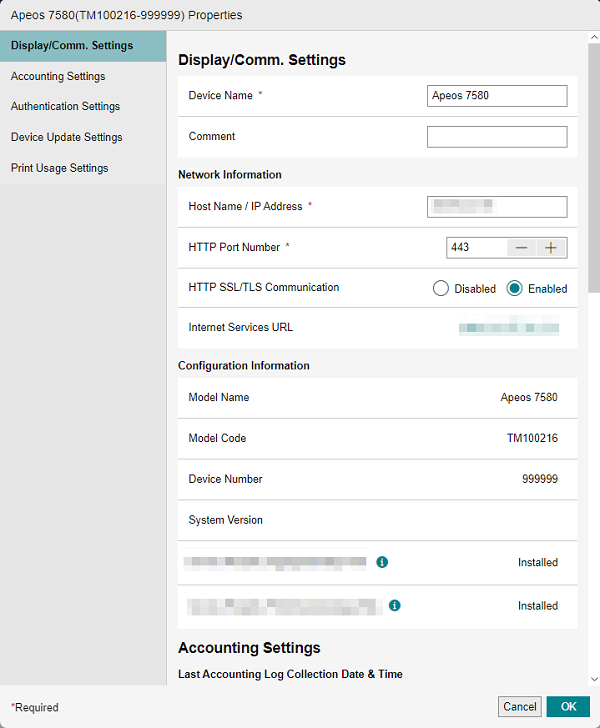Switch to Print Usage Settings
The height and width of the screenshot is (728, 600).
point(83,168)
